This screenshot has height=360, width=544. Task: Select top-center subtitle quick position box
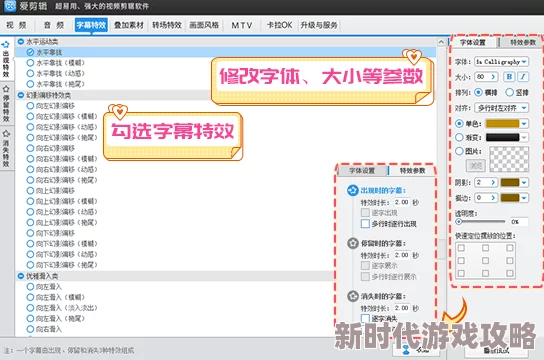pos(485,248)
